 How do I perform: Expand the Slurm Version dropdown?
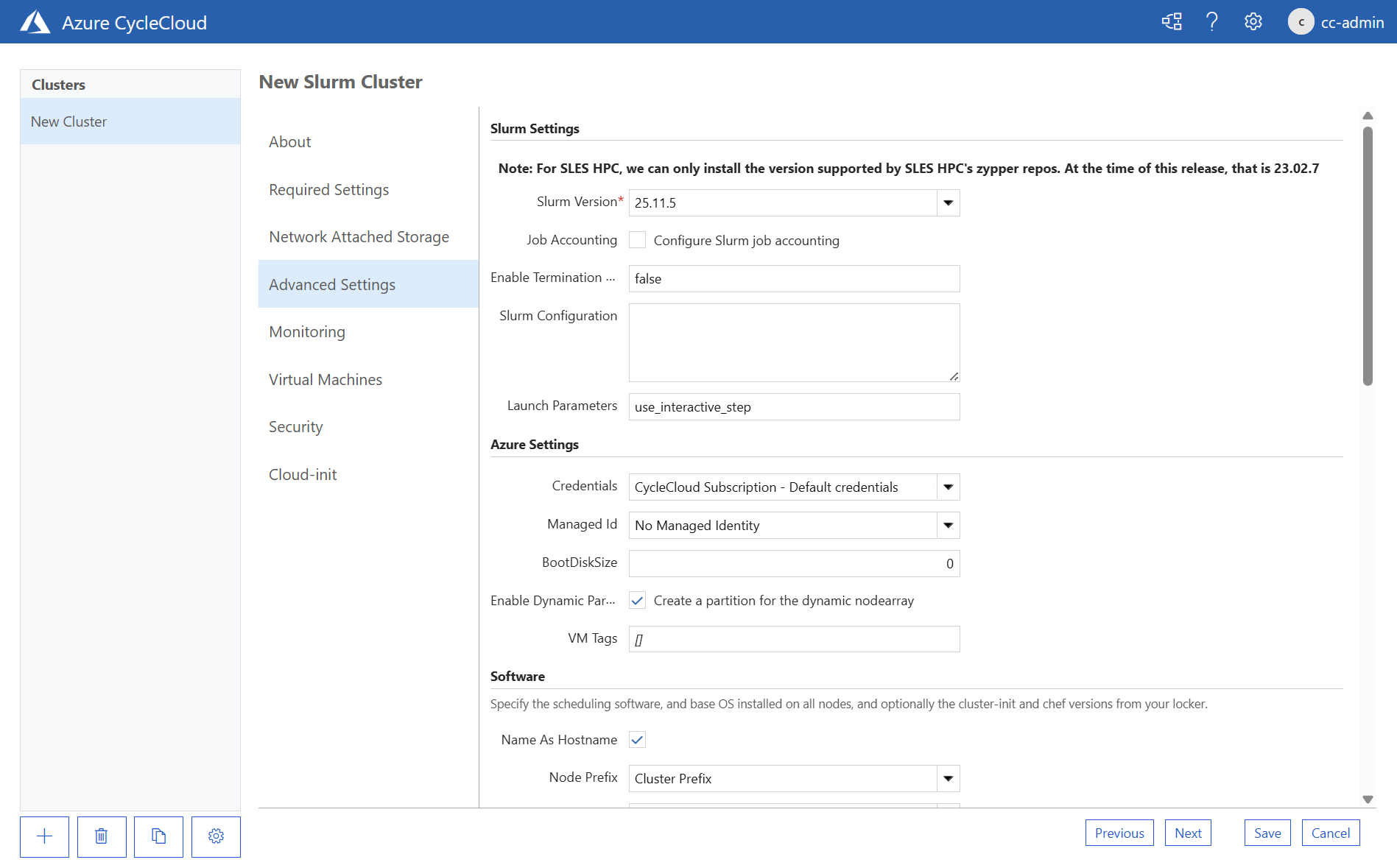pos(948,203)
